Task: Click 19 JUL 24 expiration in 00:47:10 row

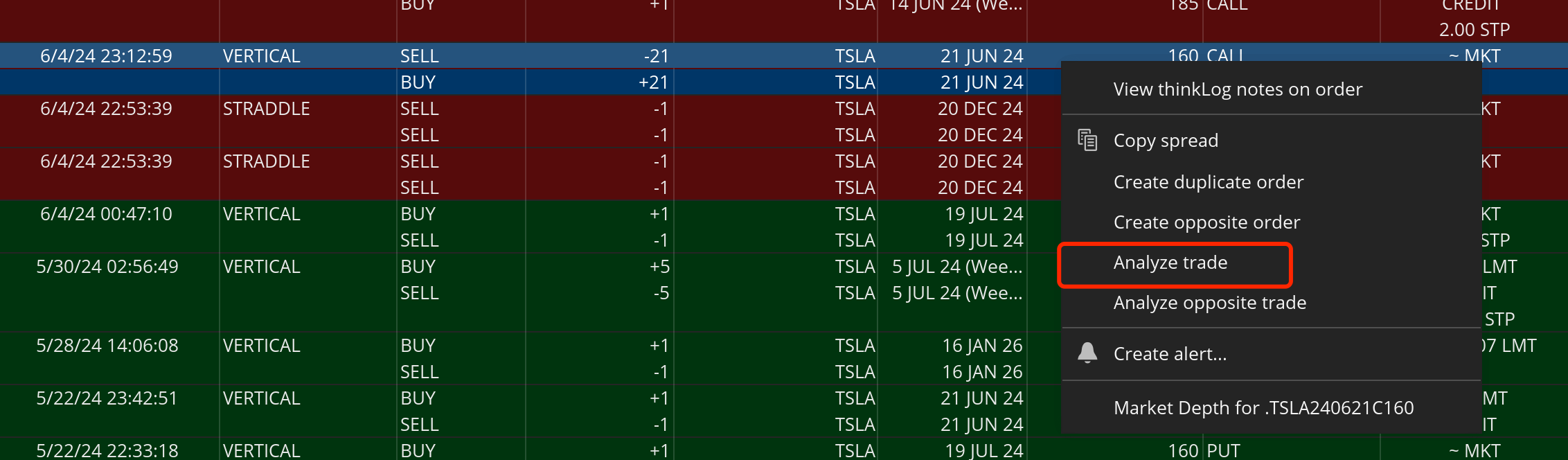Action: [984, 214]
